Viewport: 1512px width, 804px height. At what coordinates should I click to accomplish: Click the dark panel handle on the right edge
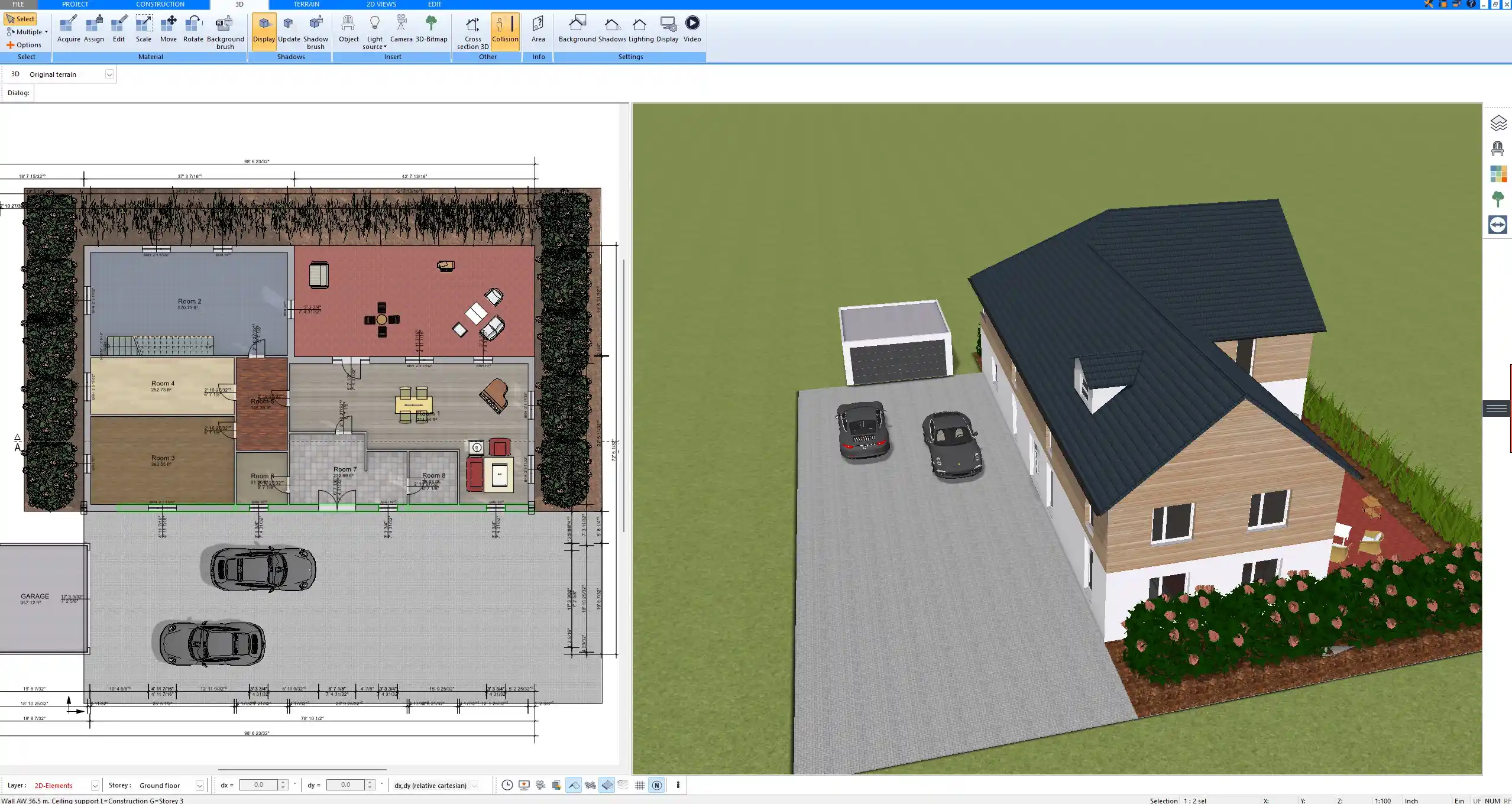click(1497, 408)
